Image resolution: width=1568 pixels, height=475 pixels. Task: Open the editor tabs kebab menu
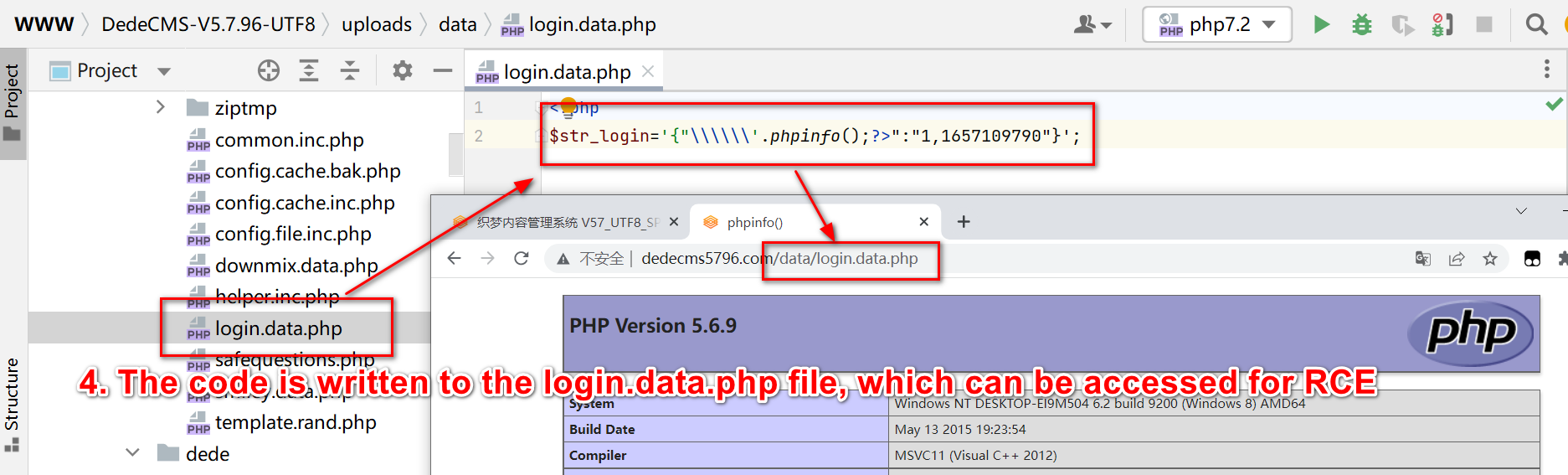pos(1547,70)
